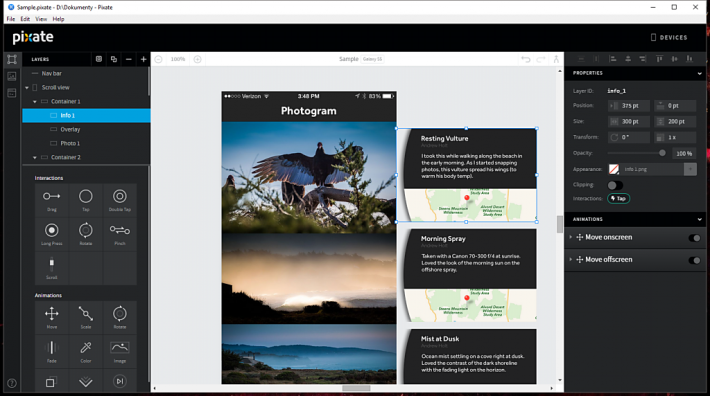Zoom out the canvas

(x=158, y=59)
